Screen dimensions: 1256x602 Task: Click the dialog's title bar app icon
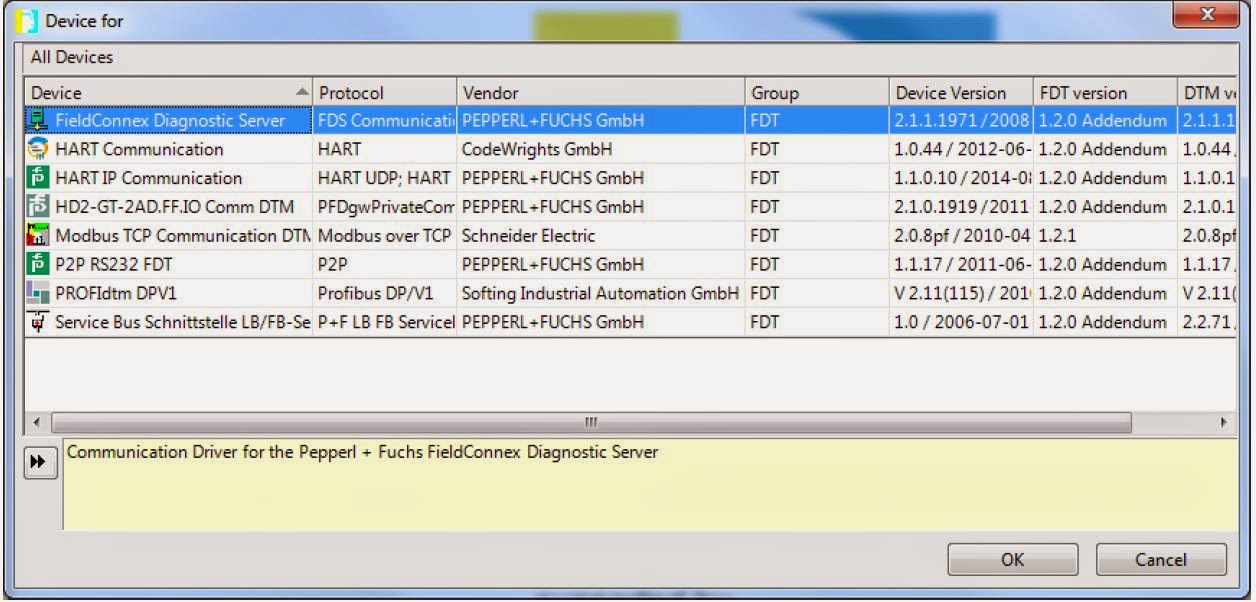[x=26, y=20]
